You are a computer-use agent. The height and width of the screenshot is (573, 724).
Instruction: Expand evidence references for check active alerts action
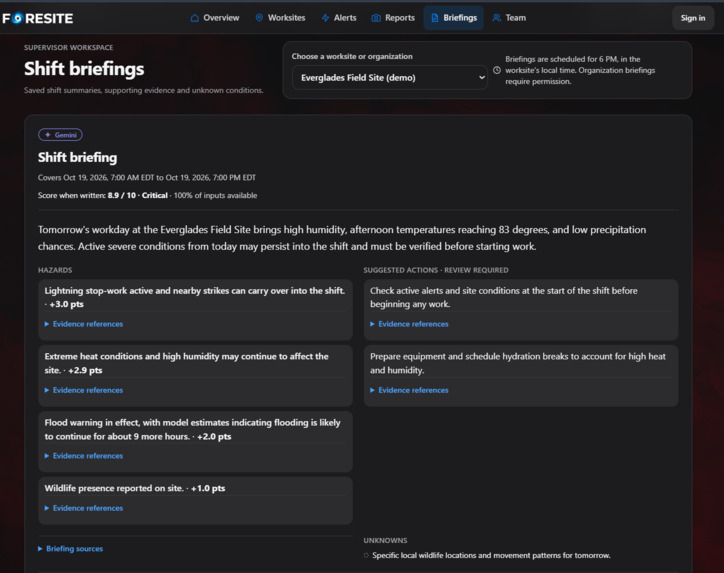pyautogui.click(x=410, y=324)
